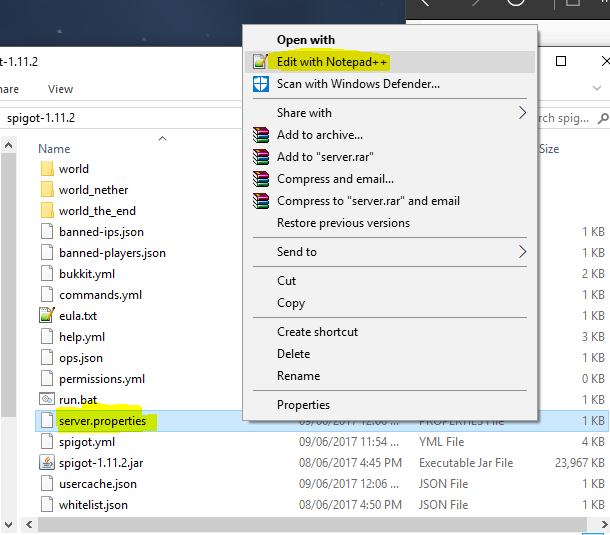
Task: Click WinRAR icon beside Add to "server.rar"
Action: tap(261, 157)
